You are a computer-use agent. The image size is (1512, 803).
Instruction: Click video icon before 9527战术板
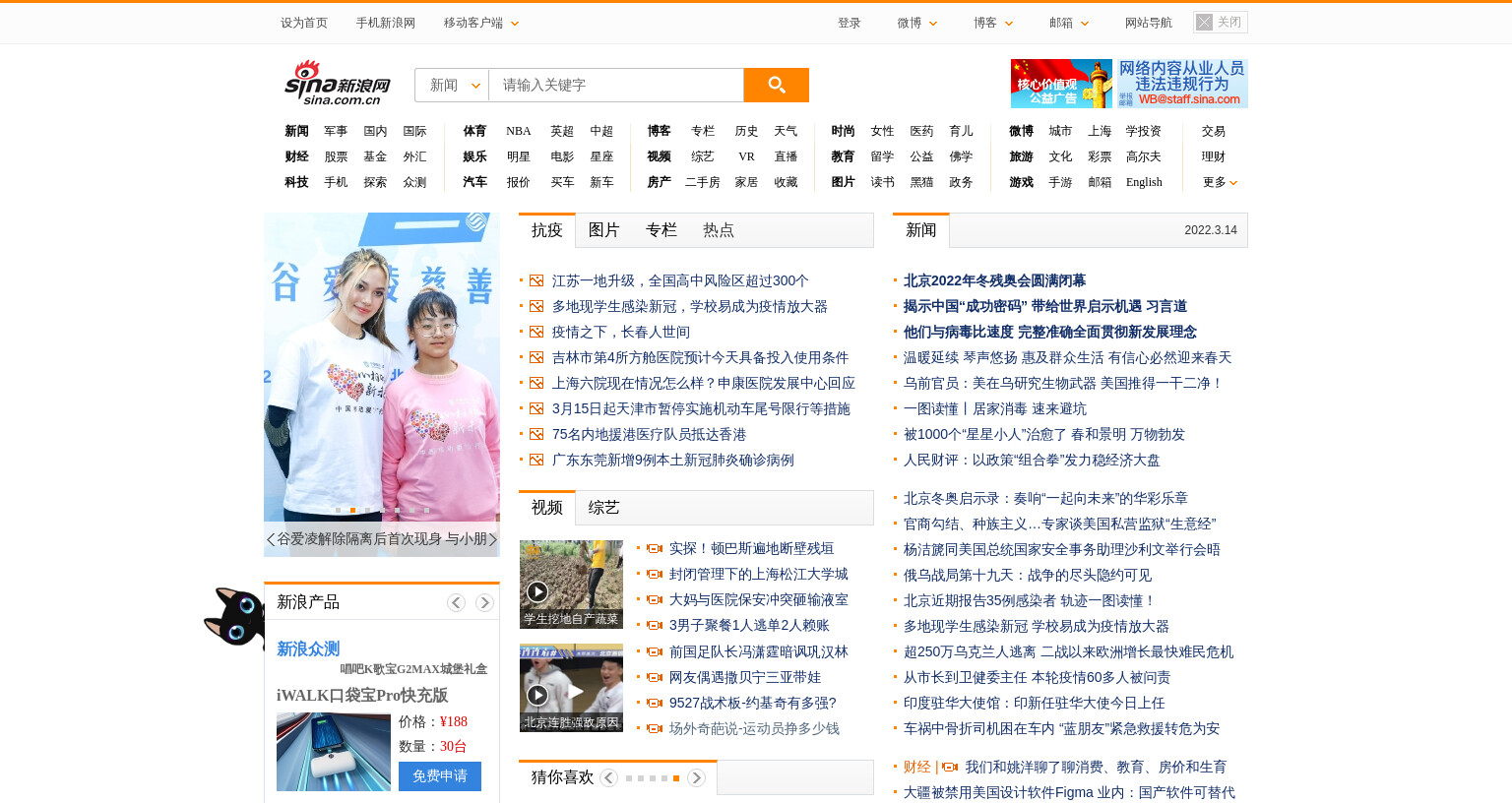[x=655, y=703]
